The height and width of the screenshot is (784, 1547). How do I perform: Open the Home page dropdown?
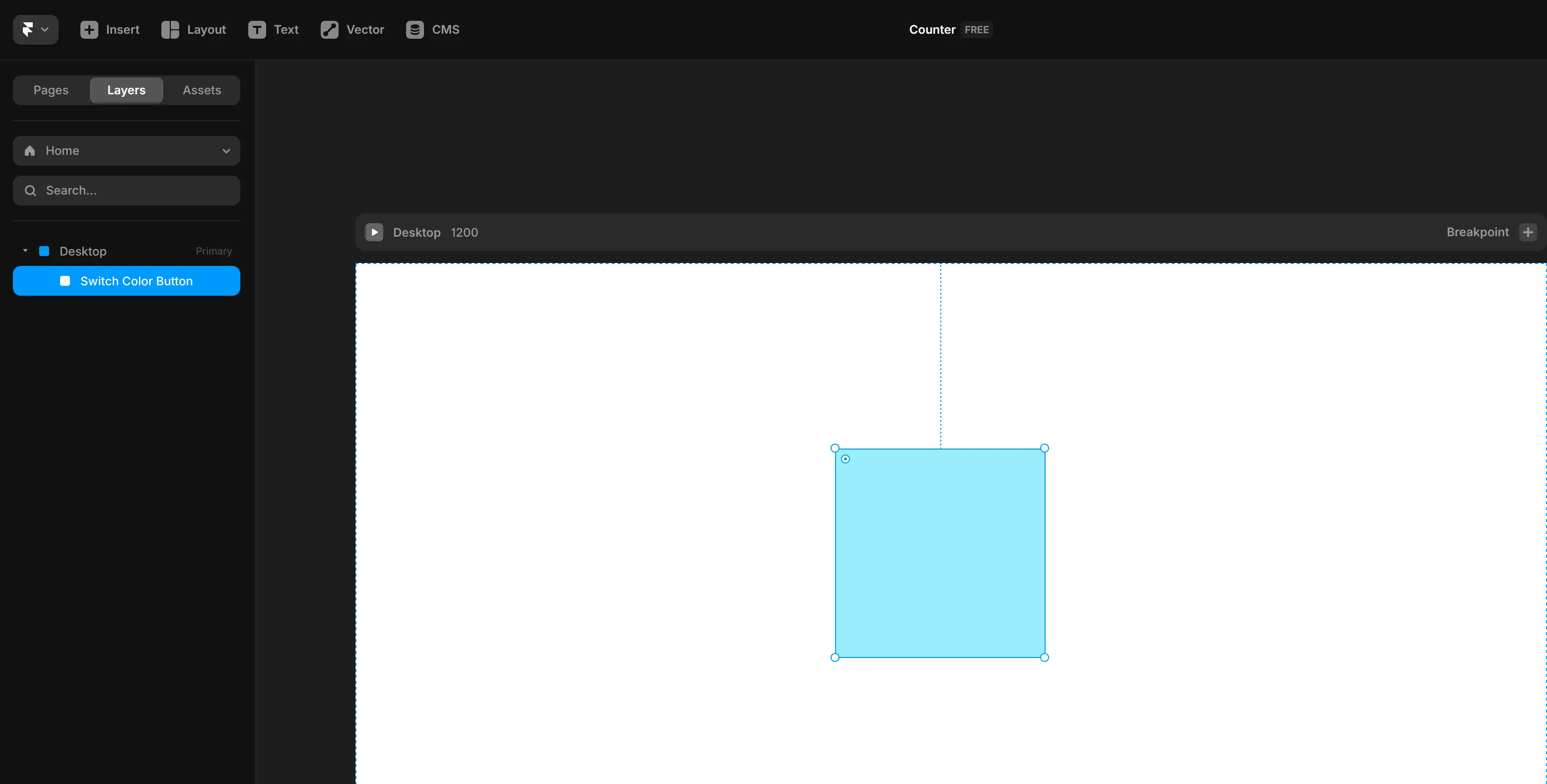pyautogui.click(x=126, y=151)
